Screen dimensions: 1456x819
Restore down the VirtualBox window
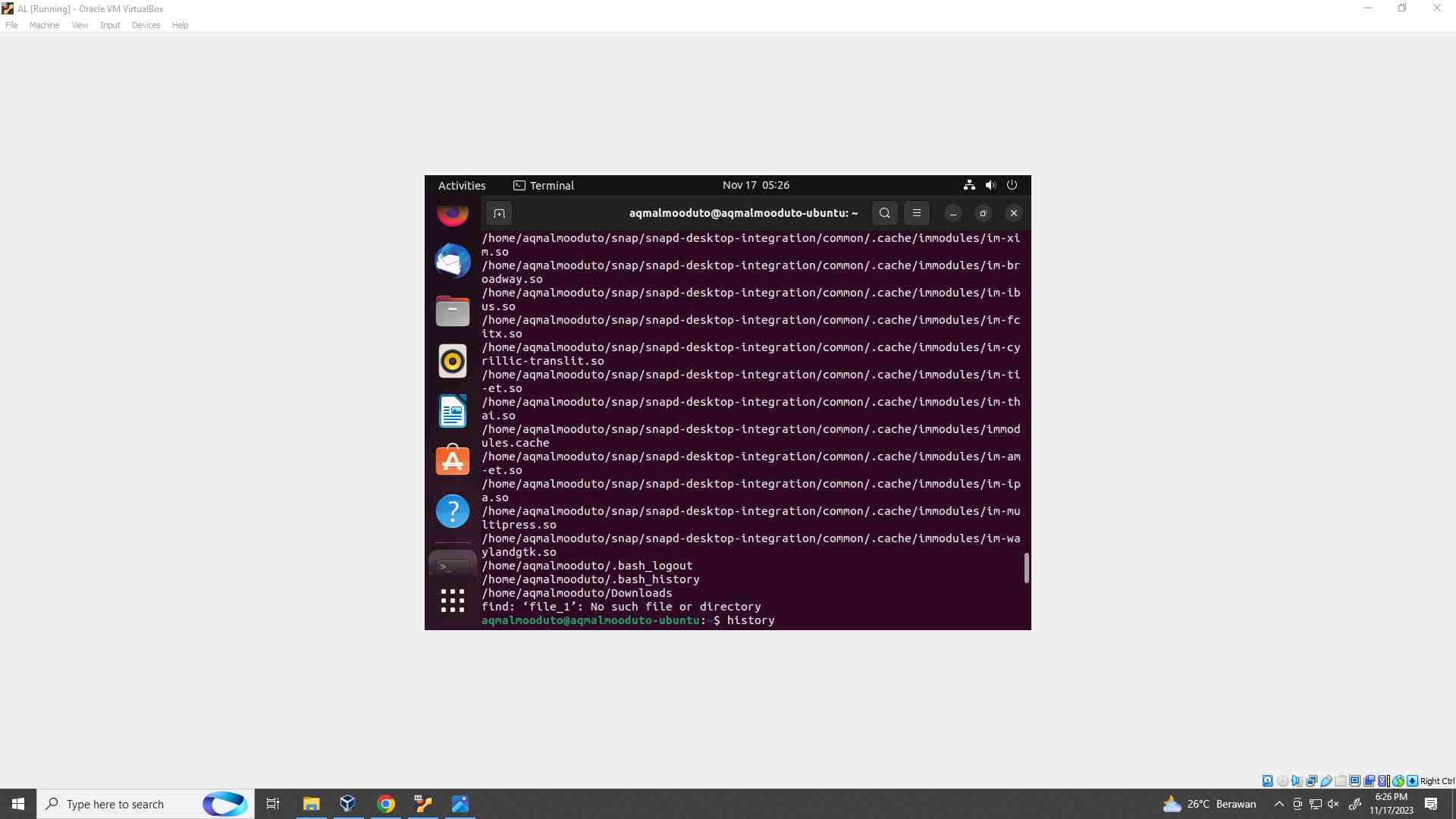coord(1402,8)
